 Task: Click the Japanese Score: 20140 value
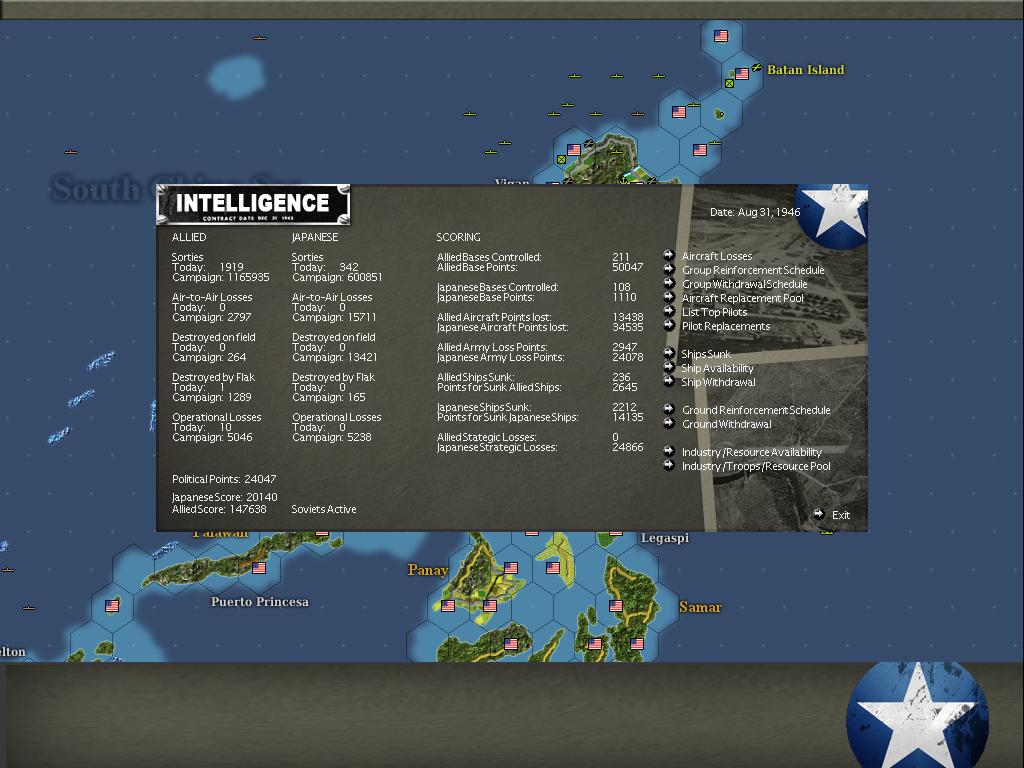[225, 497]
